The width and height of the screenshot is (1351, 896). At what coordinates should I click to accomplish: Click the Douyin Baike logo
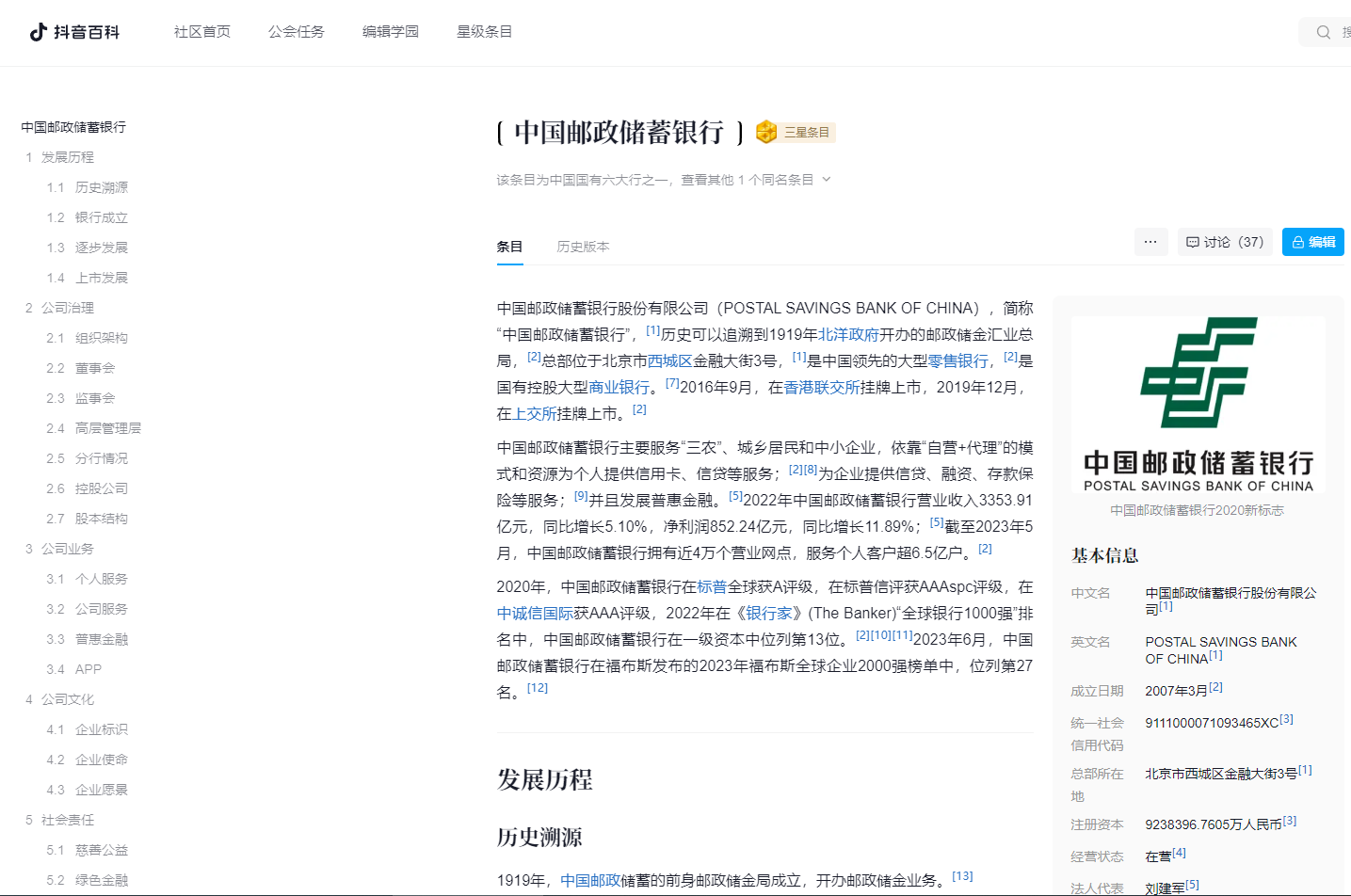pyautogui.click(x=74, y=32)
